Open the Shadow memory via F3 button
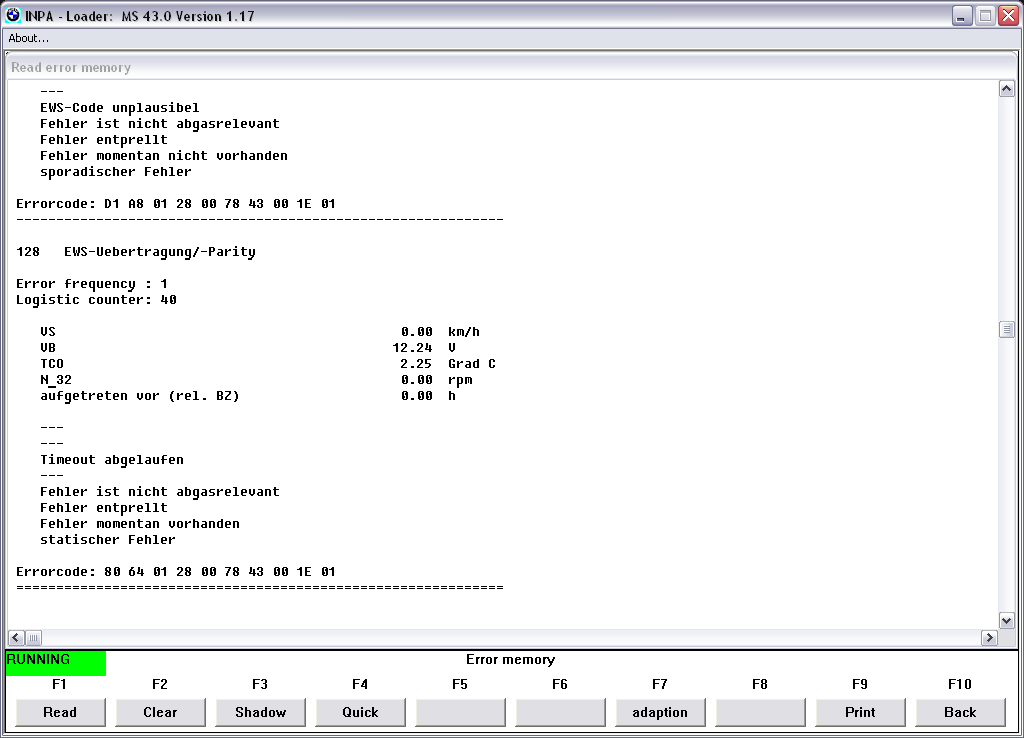 pyautogui.click(x=260, y=712)
